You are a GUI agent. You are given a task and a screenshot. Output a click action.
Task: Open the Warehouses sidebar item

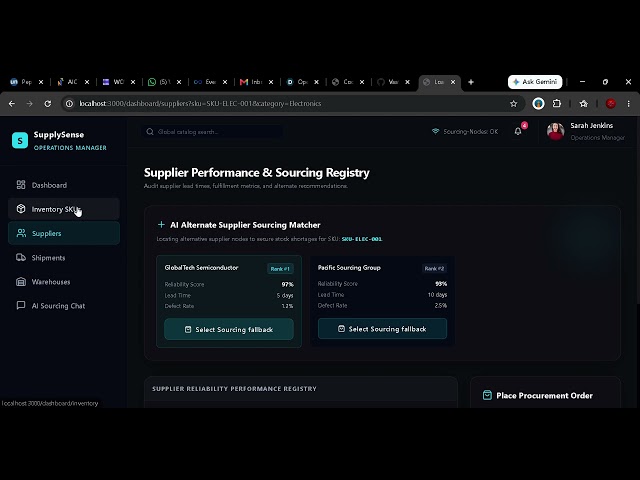pos(64,282)
